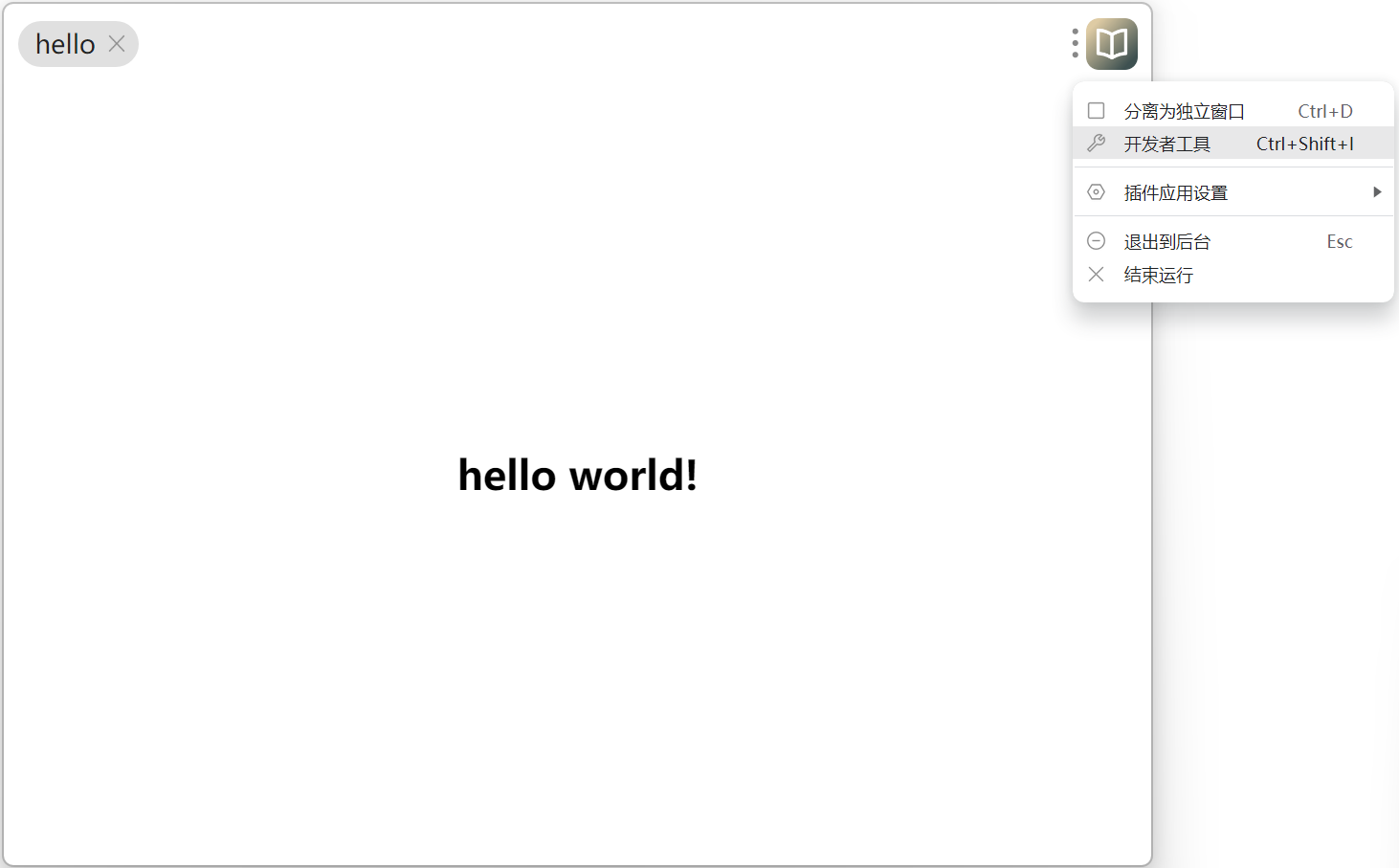Click the square icon beside 分离为独立窗口
This screenshot has width=1399, height=868.
tap(1096, 110)
